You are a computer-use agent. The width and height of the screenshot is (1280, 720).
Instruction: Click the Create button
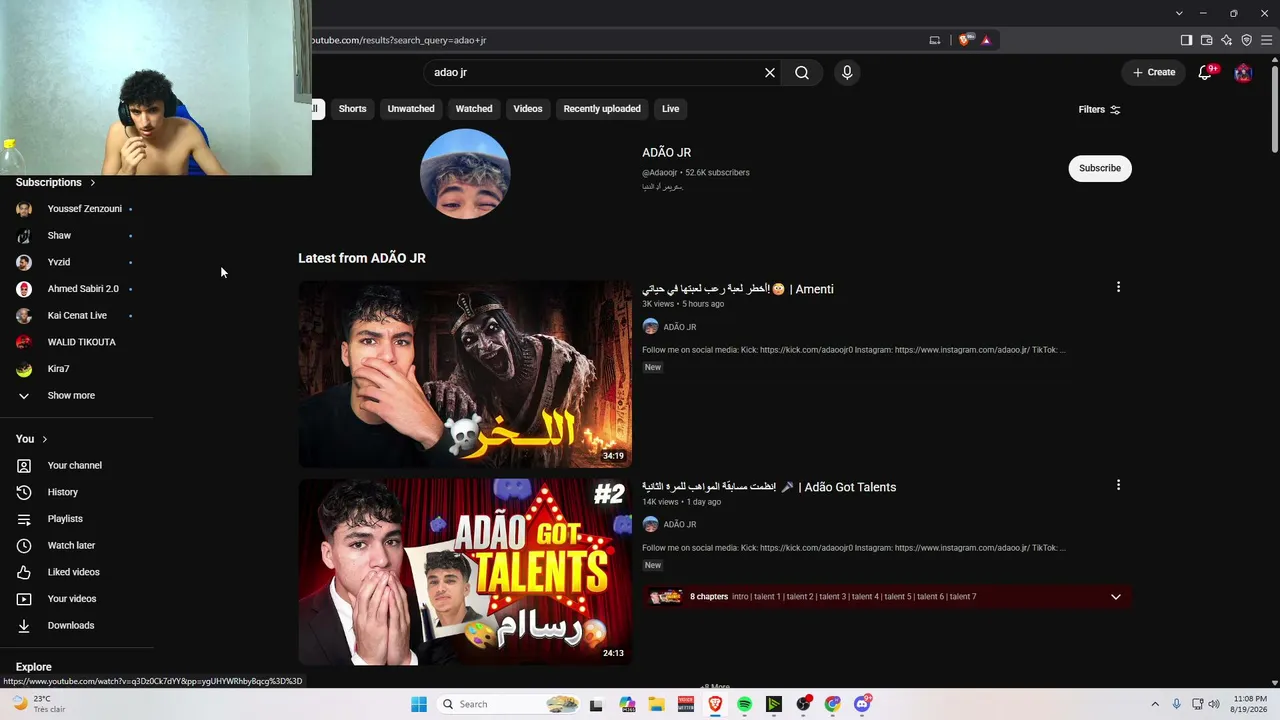1154,72
